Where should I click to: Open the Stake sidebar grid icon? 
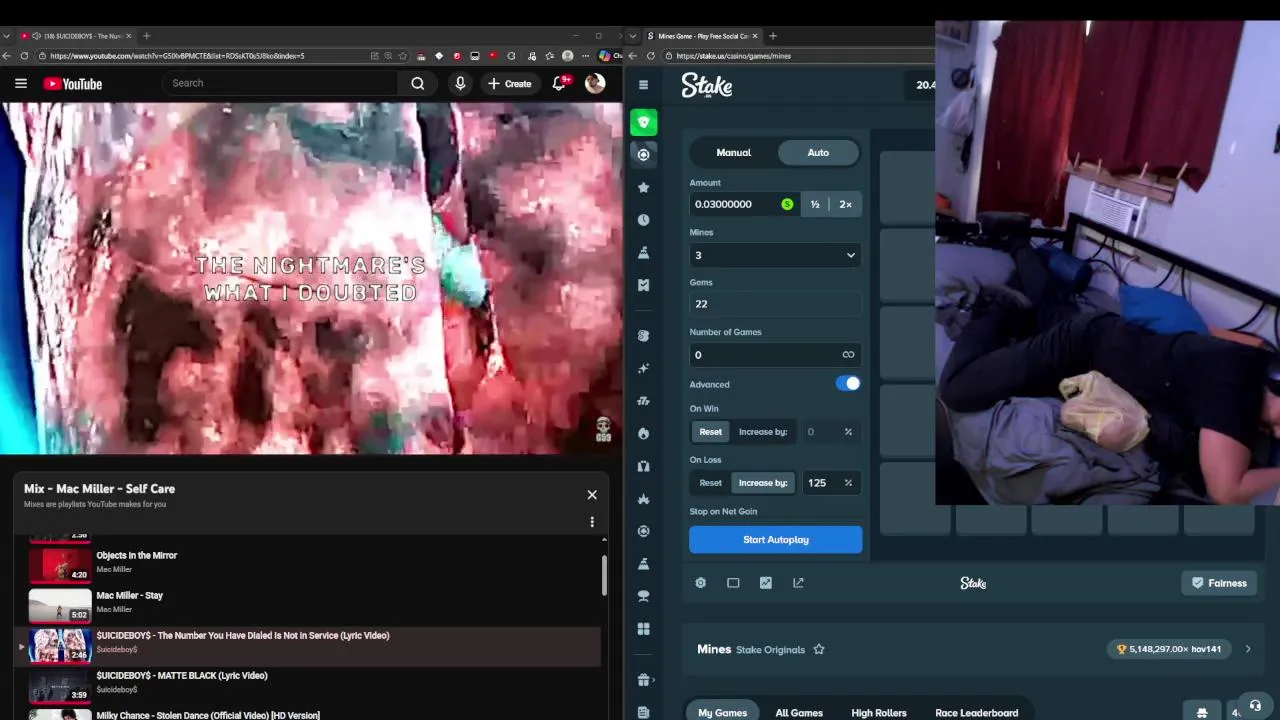[644, 629]
